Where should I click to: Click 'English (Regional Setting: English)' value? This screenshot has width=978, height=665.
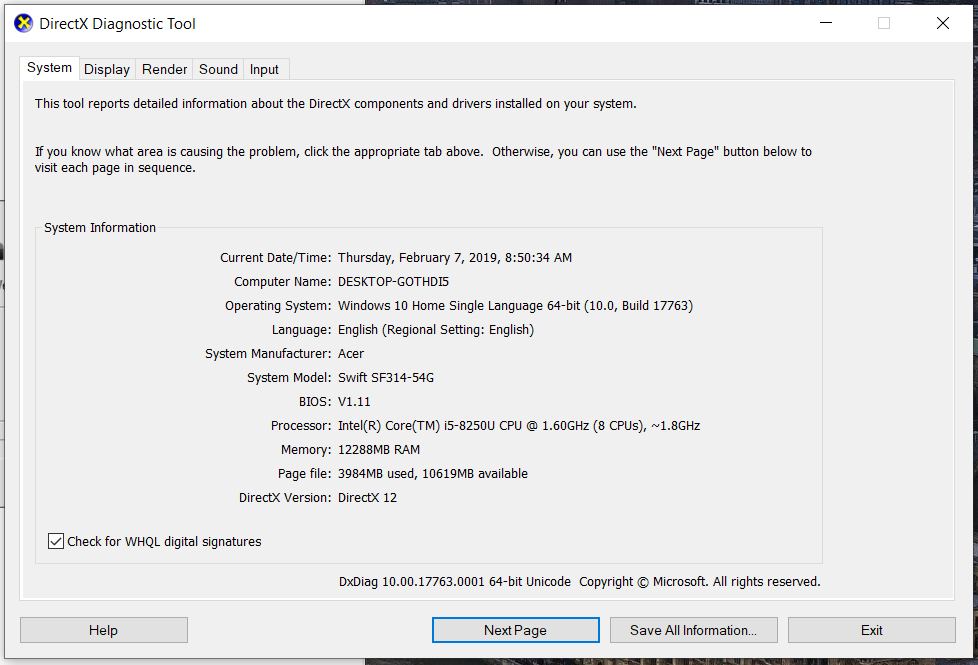(x=436, y=330)
